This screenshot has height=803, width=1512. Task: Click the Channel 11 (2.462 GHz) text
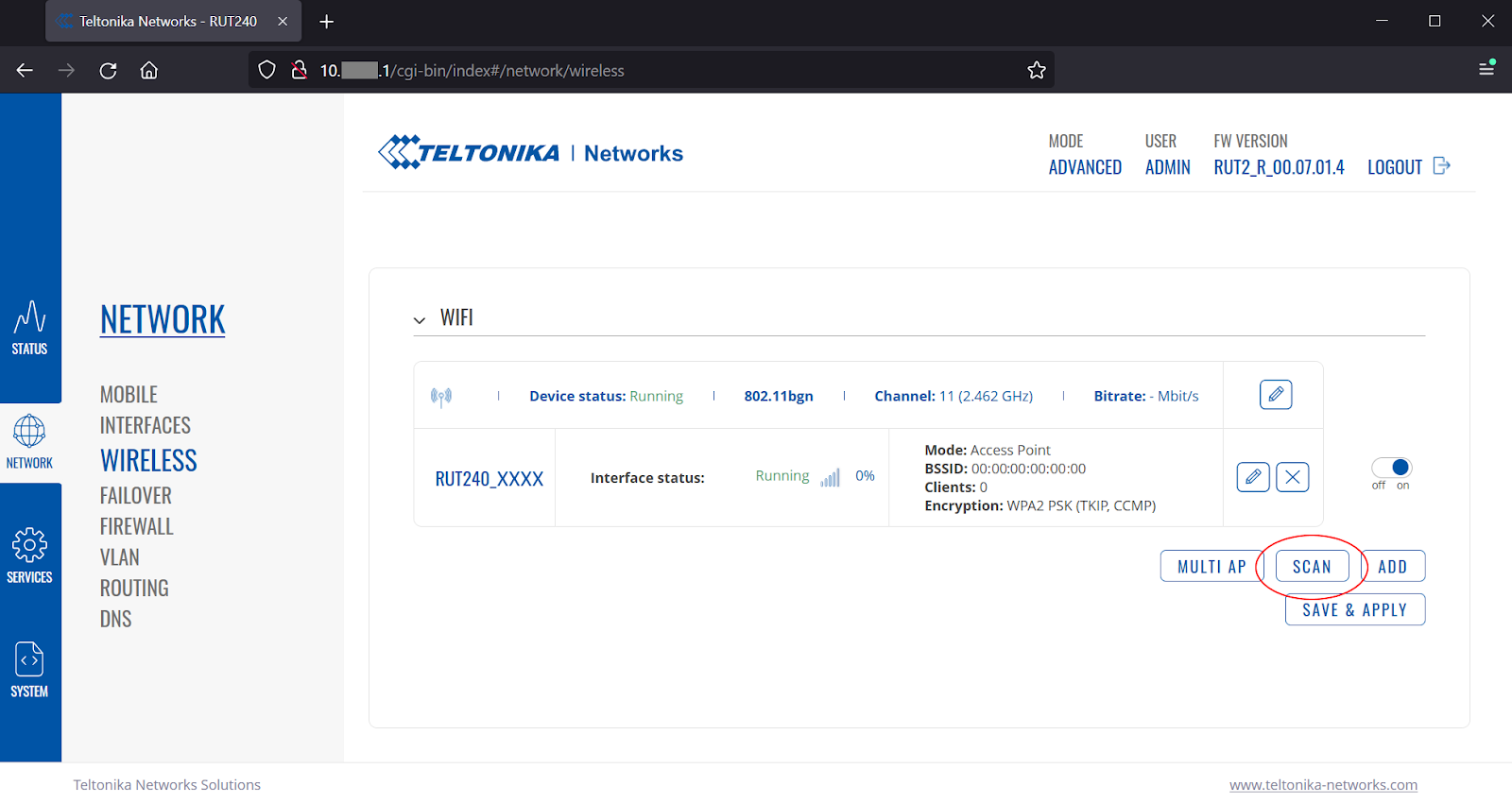tap(954, 396)
